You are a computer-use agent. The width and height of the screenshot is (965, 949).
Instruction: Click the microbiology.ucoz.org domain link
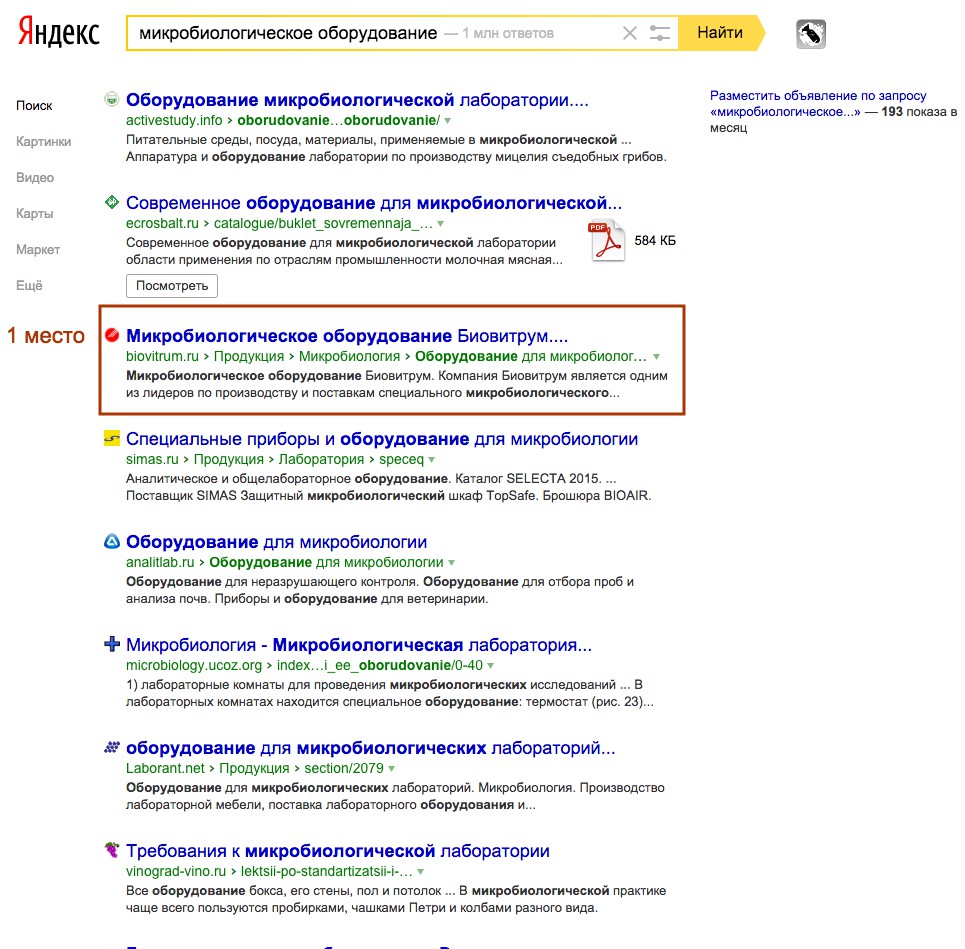point(194,665)
